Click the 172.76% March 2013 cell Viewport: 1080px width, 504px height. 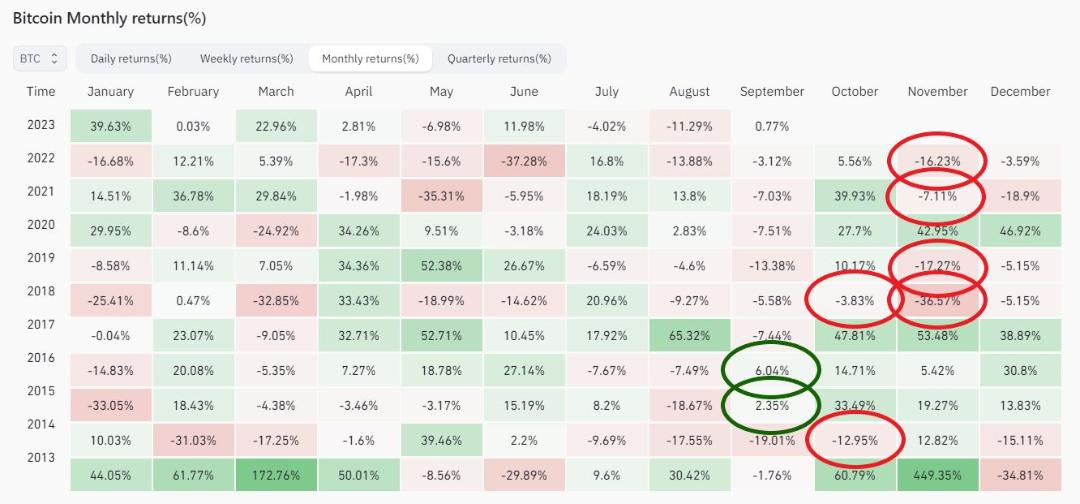pyautogui.click(x=276, y=475)
